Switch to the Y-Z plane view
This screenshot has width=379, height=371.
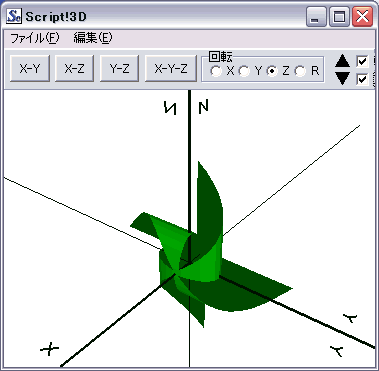(119, 69)
